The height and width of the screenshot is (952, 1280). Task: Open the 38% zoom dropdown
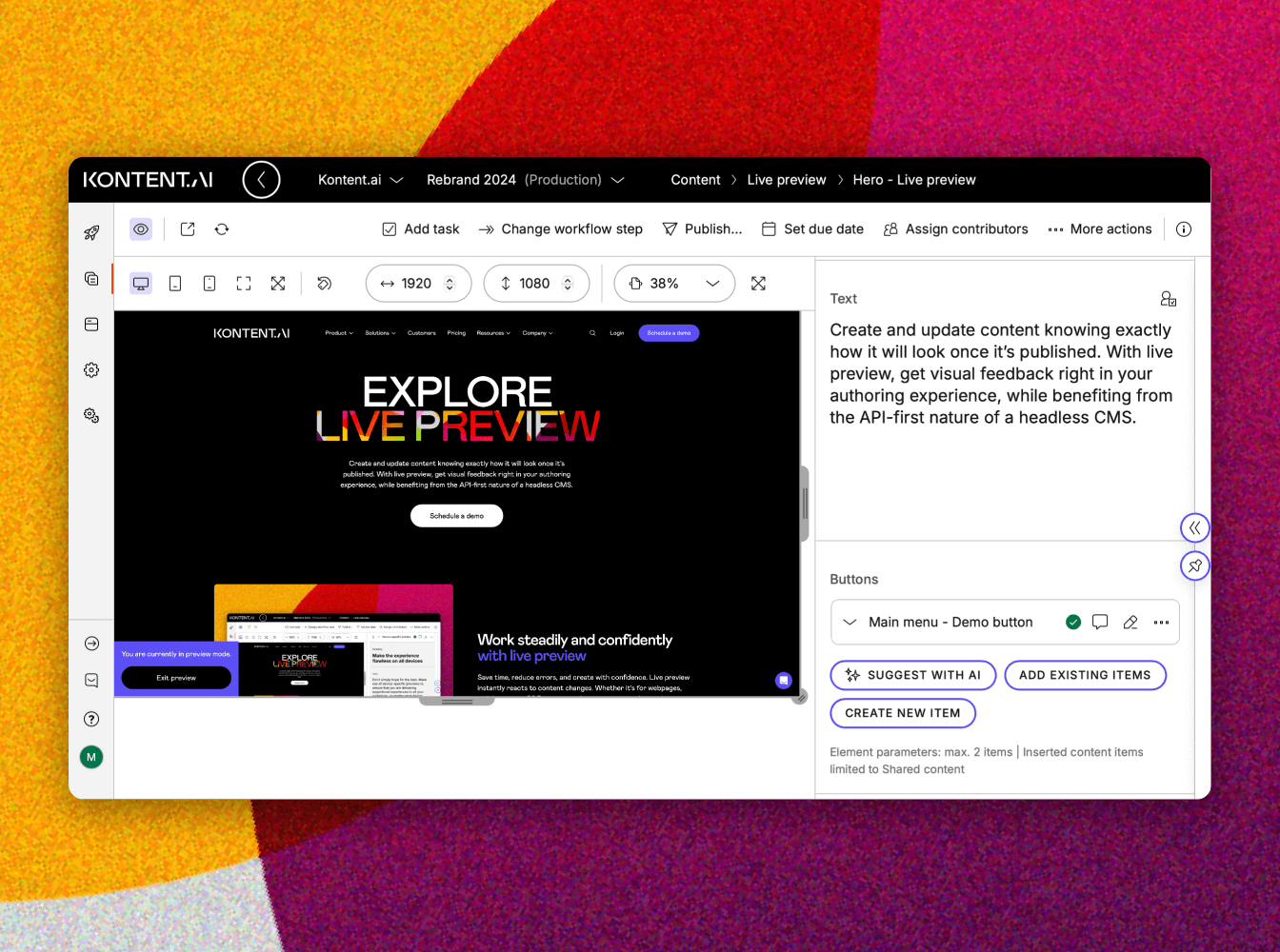click(x=674, y=284)
